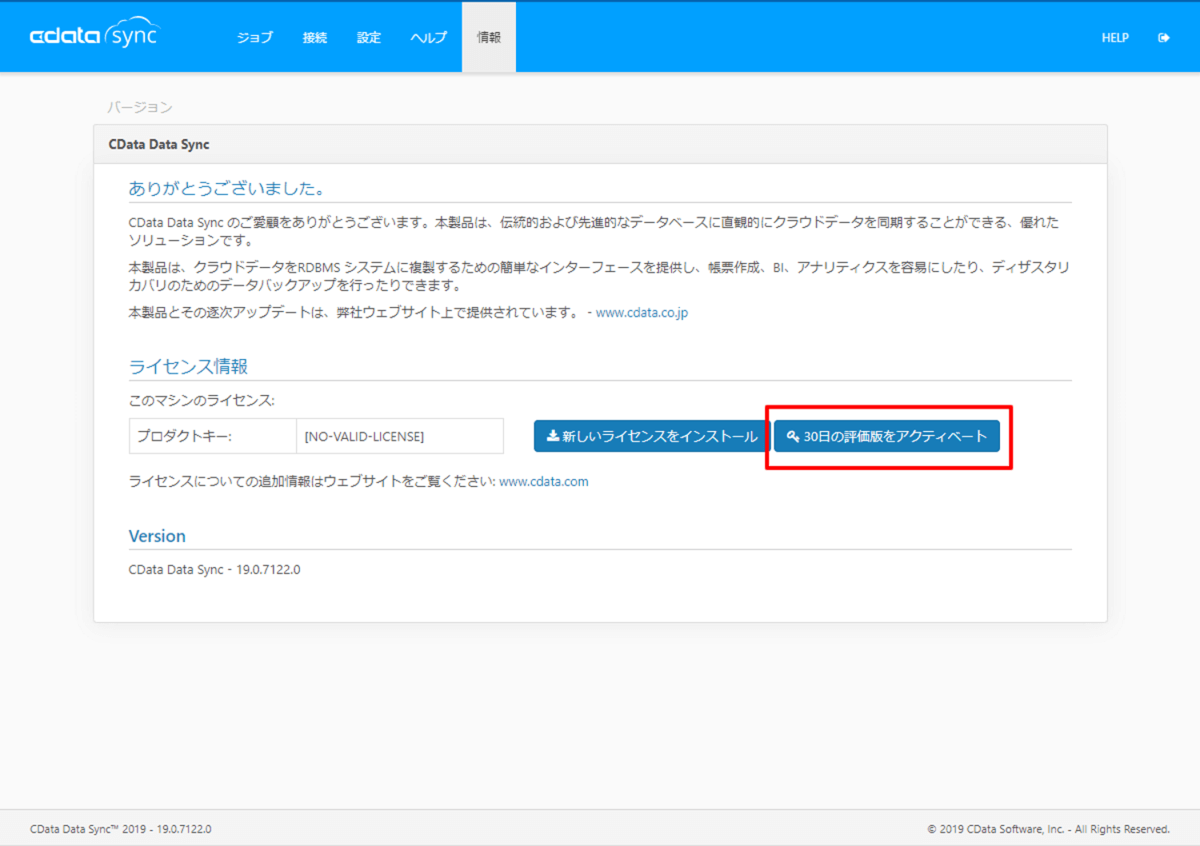The image size is (1200, 846).
Task: Click the CData Data Sync panel header
Action: point(600,144)
